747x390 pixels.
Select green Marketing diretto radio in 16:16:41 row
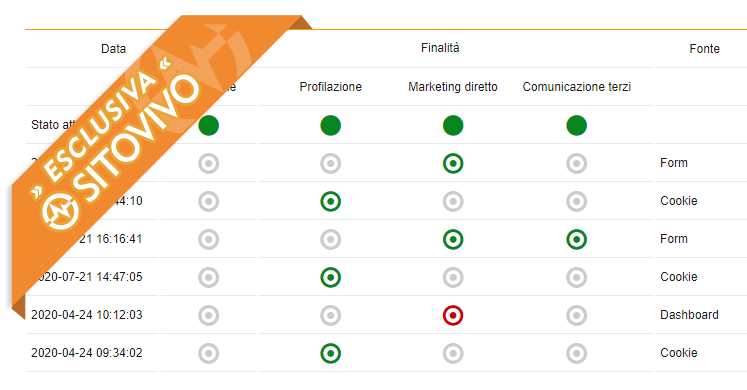click(x=453, y=240)
